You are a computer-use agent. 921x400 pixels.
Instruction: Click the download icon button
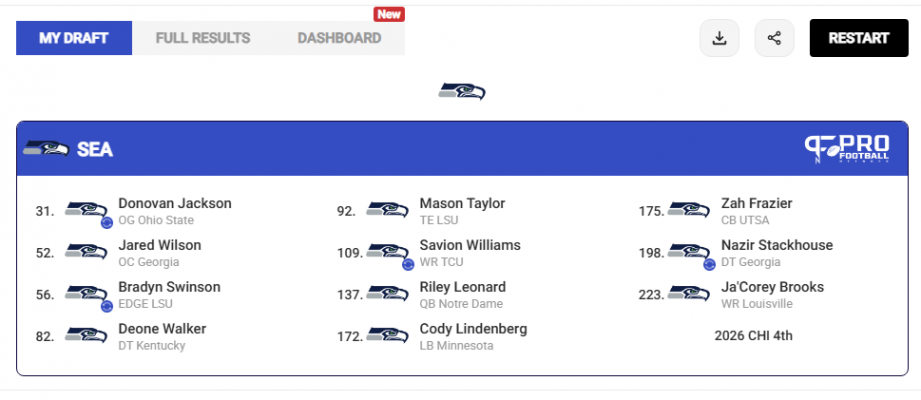coord(719,38)
